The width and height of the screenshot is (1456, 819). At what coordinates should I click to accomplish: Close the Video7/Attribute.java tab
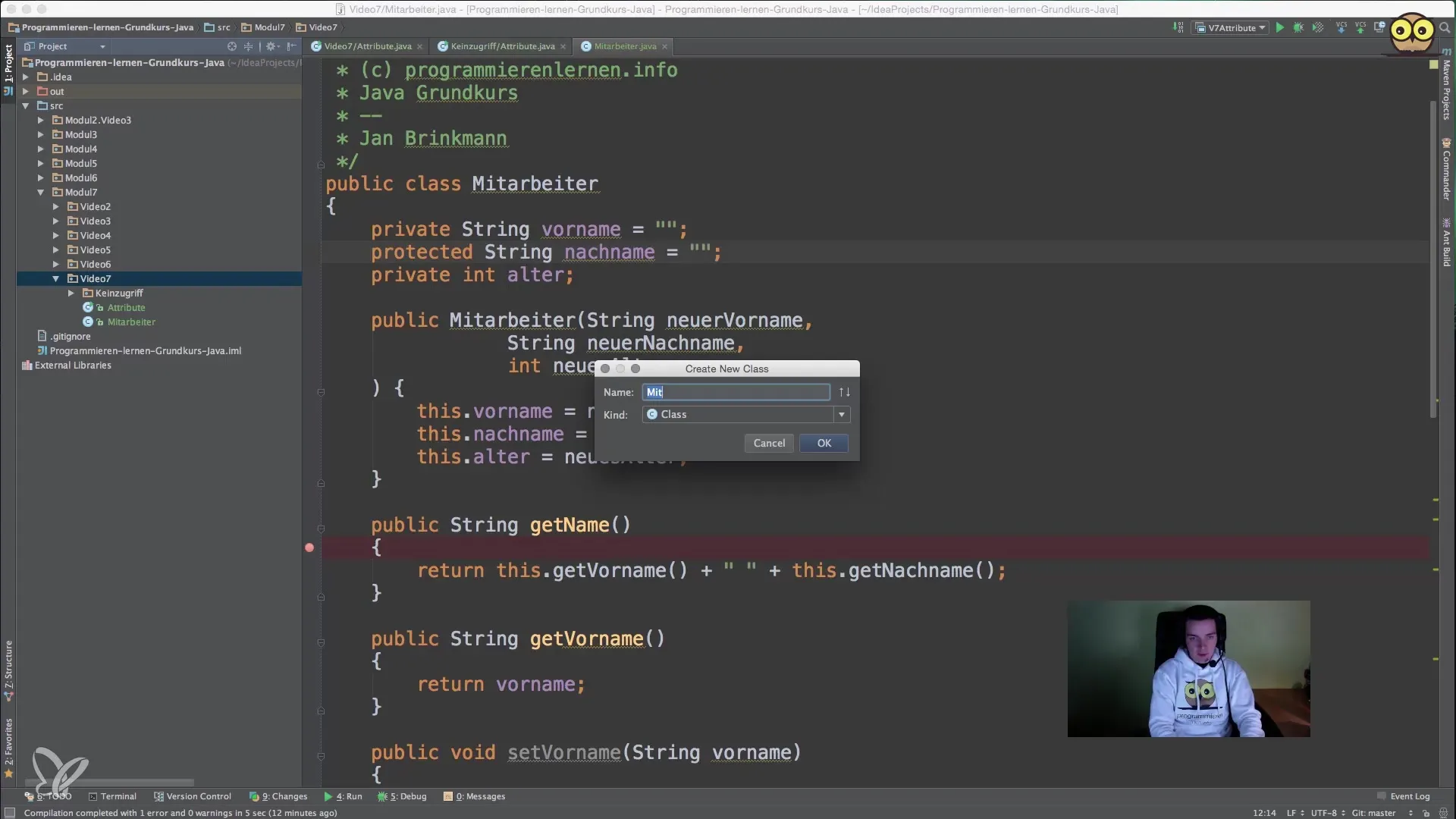[419, 47]
